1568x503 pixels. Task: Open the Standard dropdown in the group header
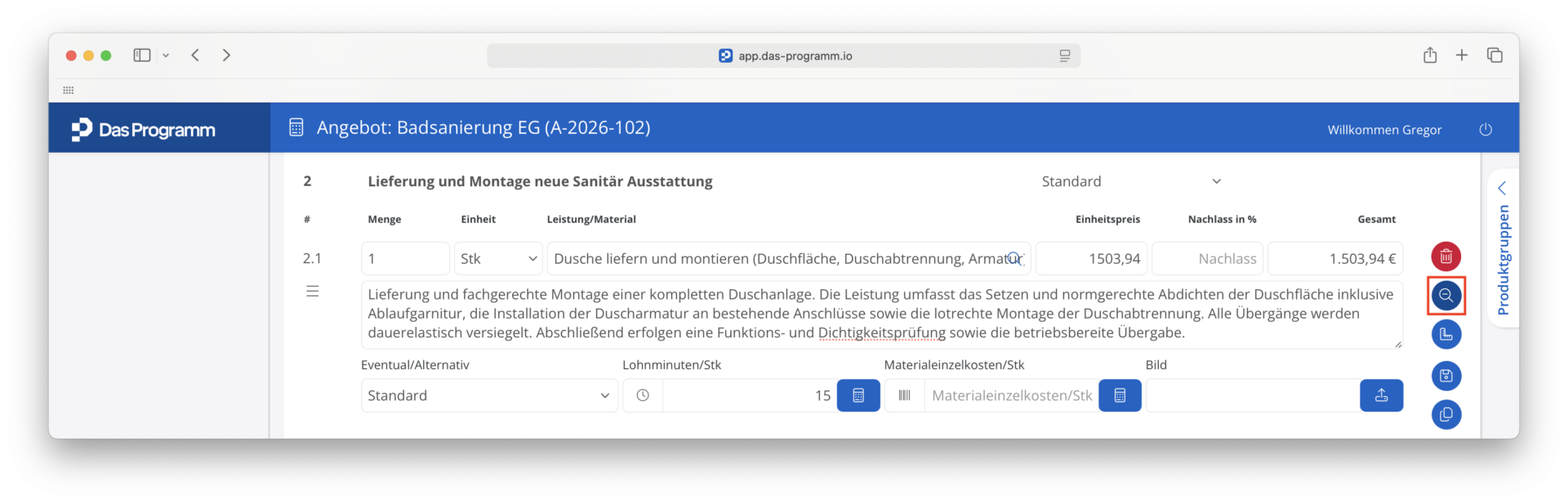click(x=1131, y=181)
